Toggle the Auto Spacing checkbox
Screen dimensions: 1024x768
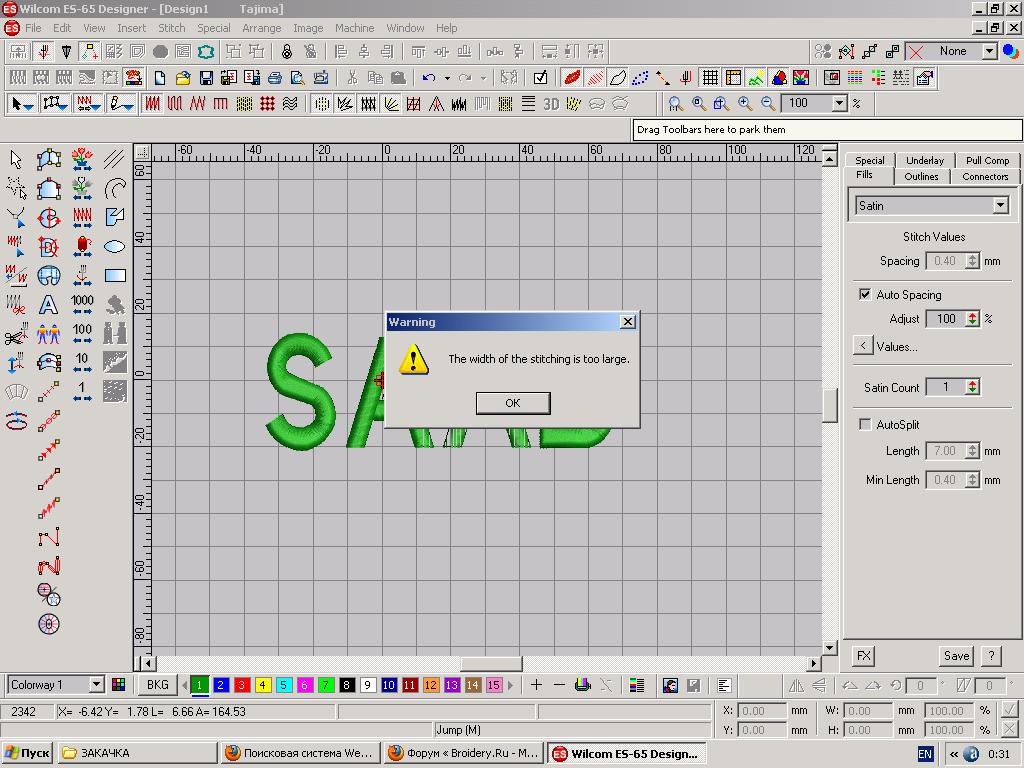(865, 295)
